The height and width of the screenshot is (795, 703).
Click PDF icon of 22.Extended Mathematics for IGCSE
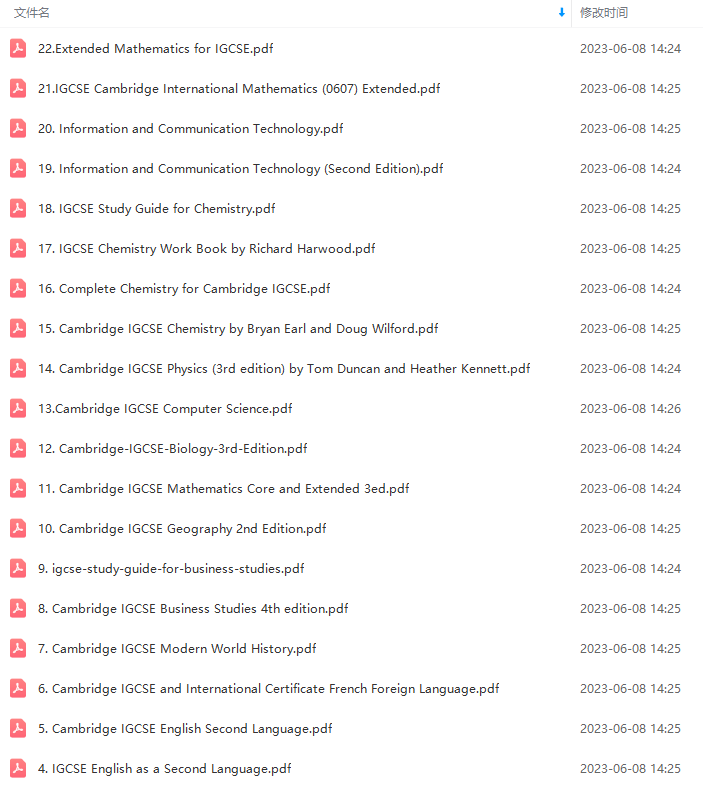click(x=18, y=49)
